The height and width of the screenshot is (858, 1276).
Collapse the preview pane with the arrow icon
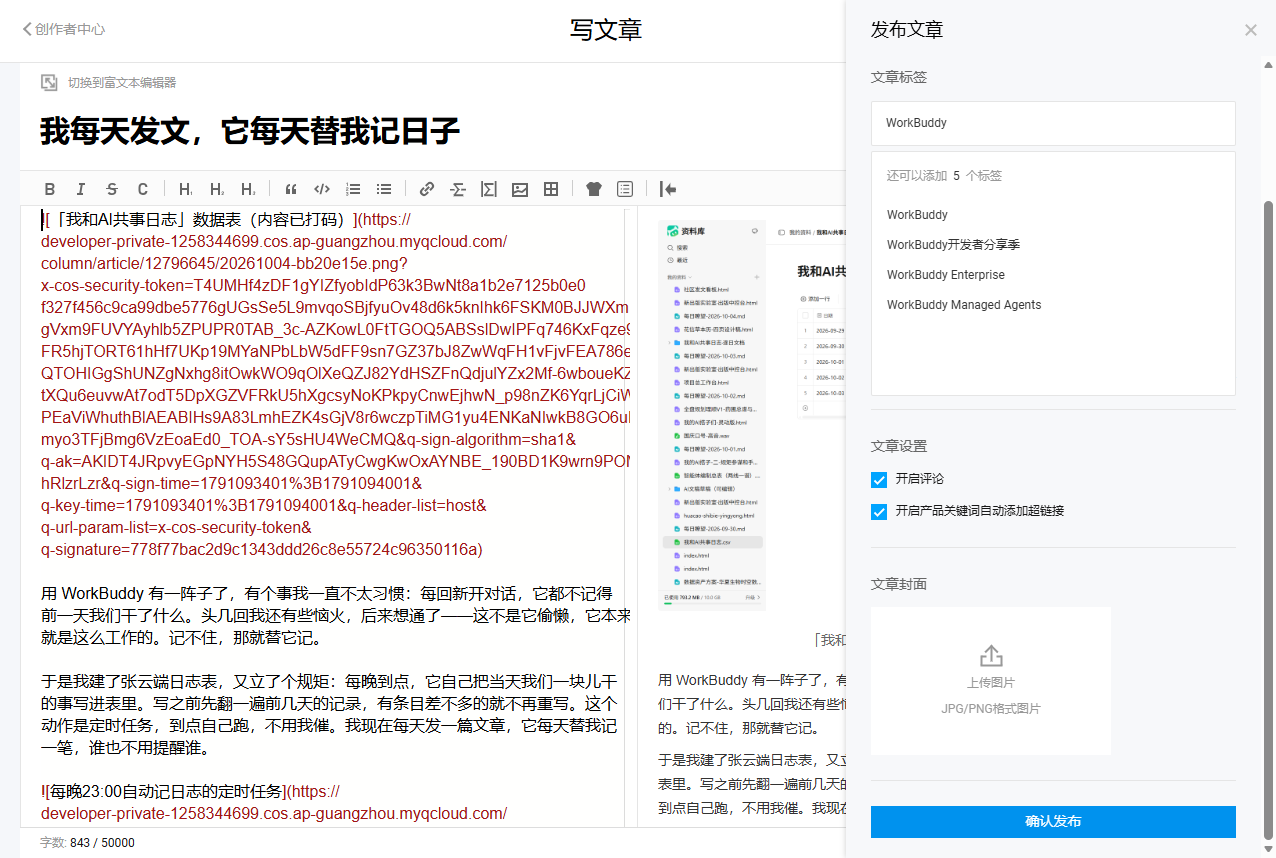tap(668, 189)
